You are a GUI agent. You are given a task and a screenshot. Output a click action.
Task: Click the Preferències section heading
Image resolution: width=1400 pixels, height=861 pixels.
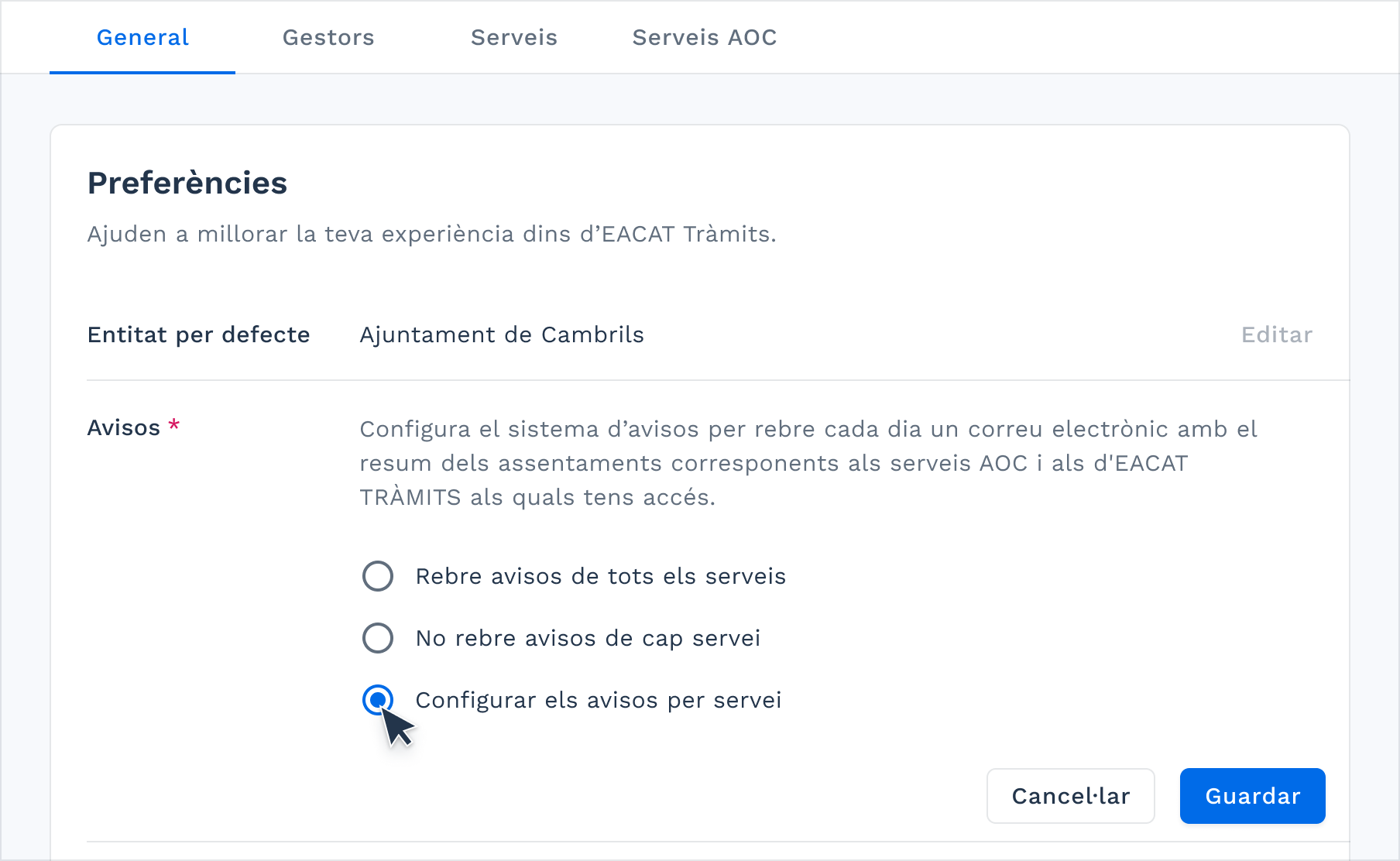tap(187, 182)
